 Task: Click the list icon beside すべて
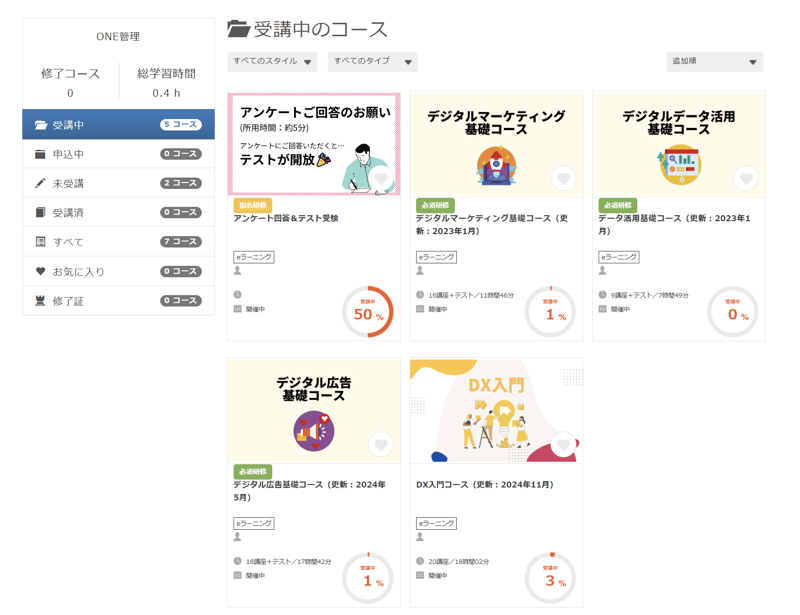pyautogui.click(x=41, y=242)
